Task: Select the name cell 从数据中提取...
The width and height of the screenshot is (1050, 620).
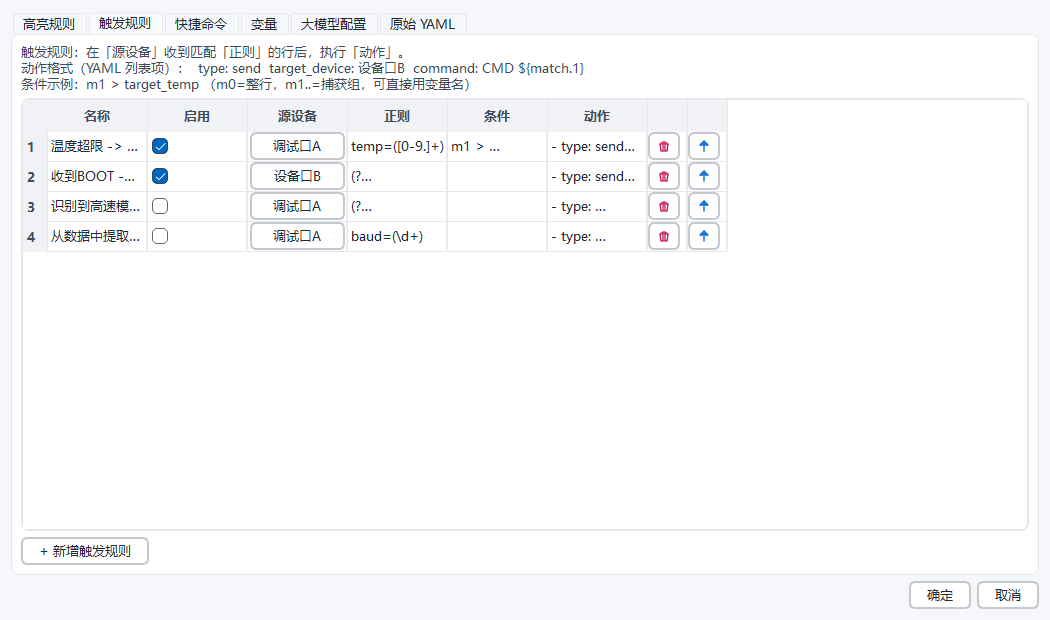Action: 97,236
